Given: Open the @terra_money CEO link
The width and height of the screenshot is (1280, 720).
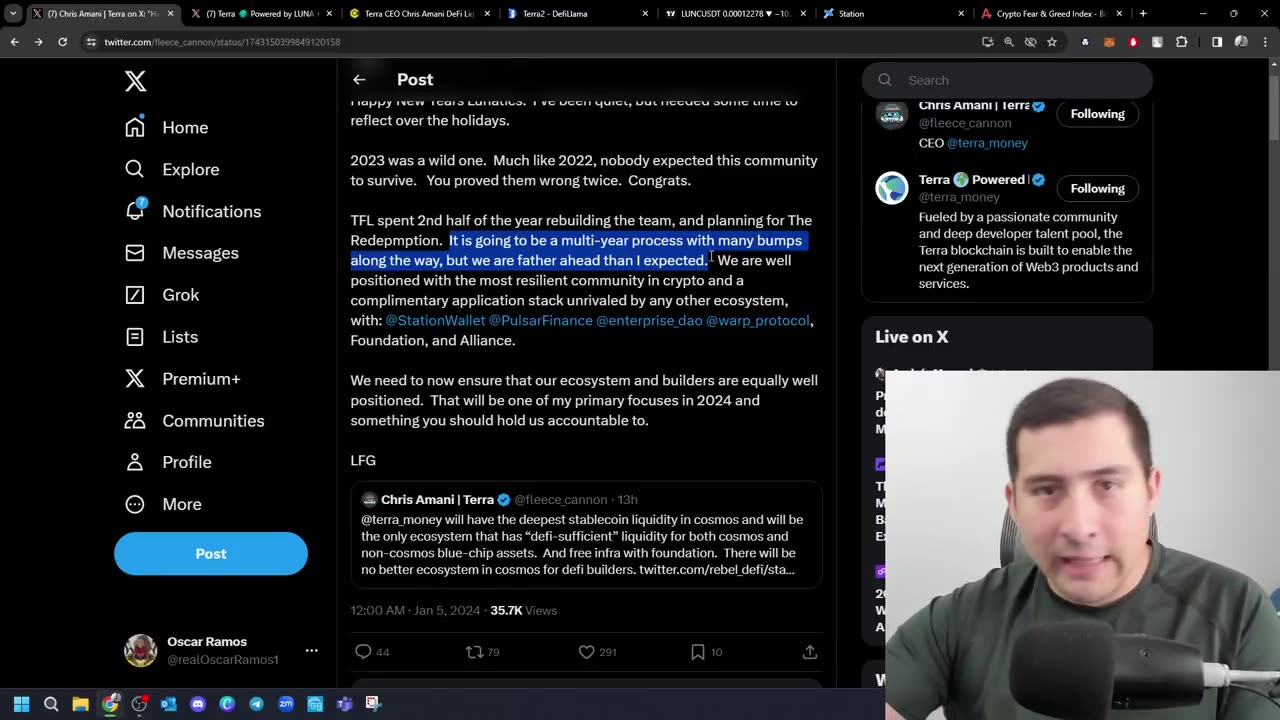Looking at the screenshot, I should coord(987,143).
